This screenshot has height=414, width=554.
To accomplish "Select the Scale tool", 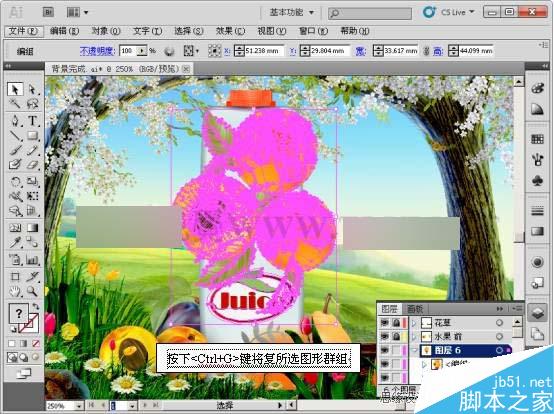I will (x=33, y=182).
